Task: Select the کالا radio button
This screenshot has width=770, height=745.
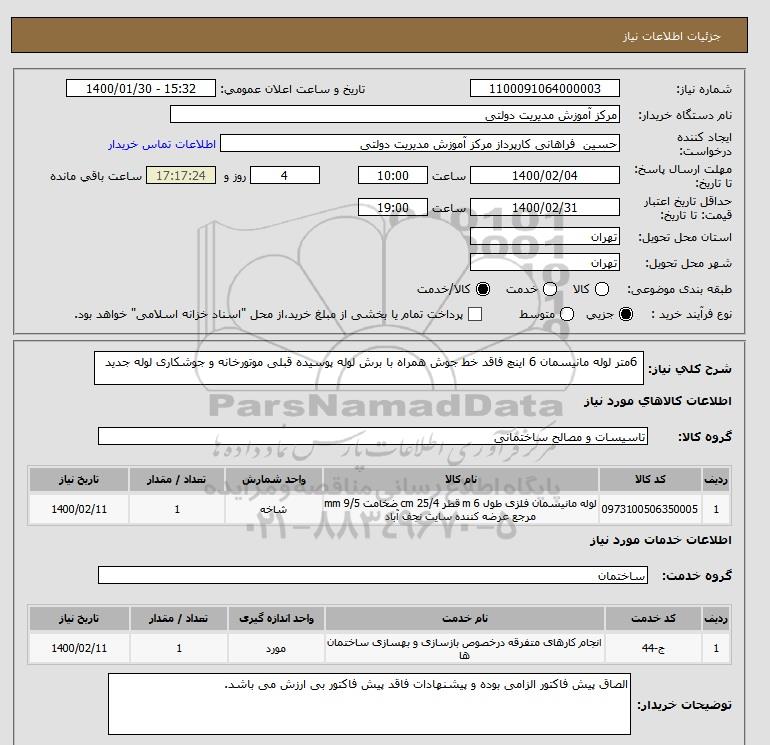Action: coord(602,289)
